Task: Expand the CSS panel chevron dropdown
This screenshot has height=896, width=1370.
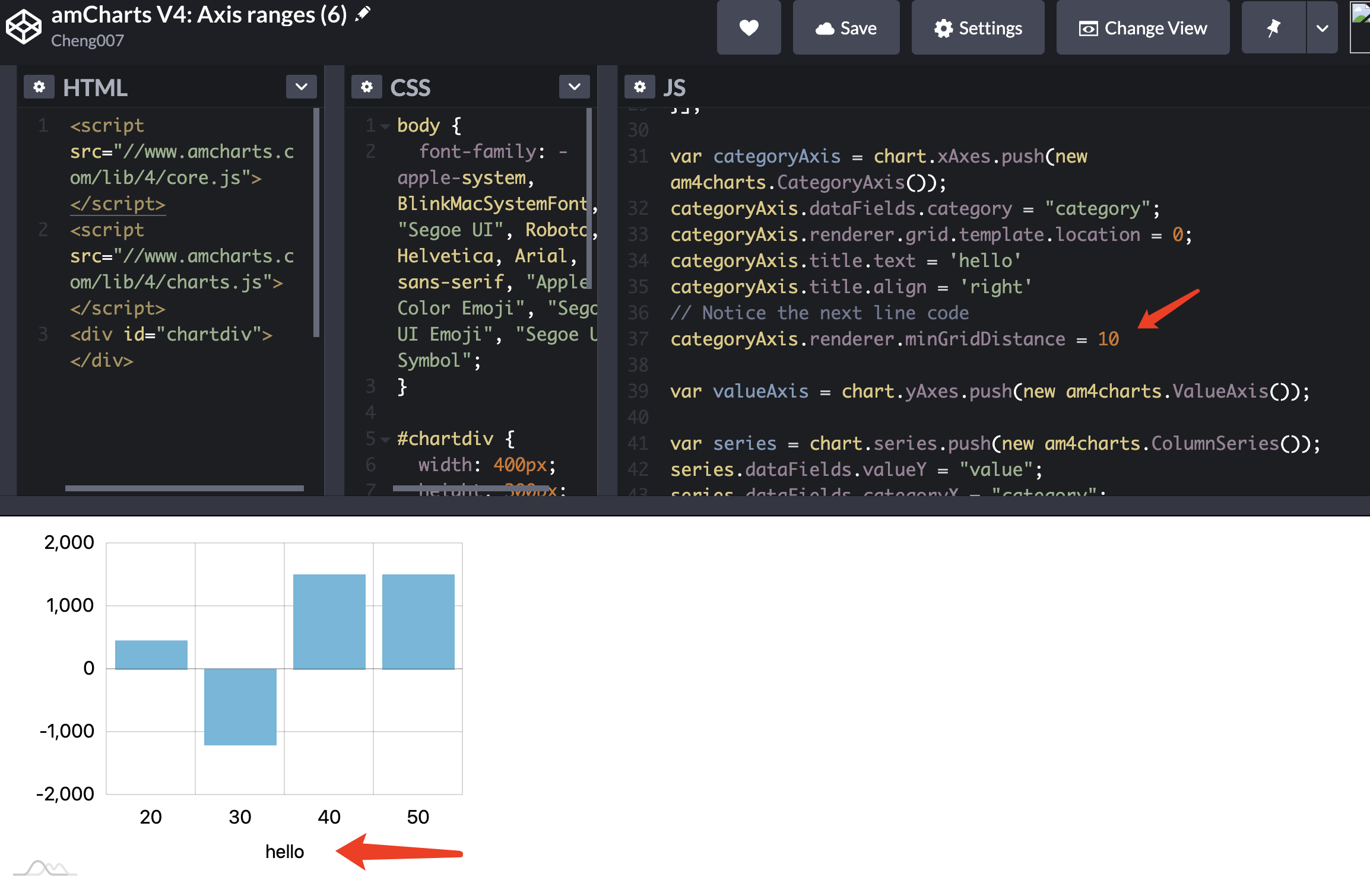Action: tap(573, 87)
